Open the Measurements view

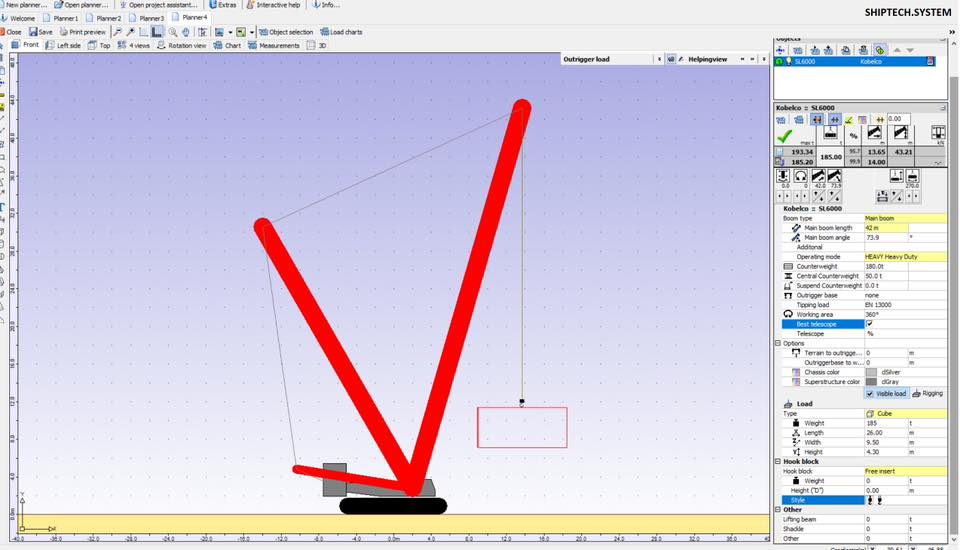(274, 45)
